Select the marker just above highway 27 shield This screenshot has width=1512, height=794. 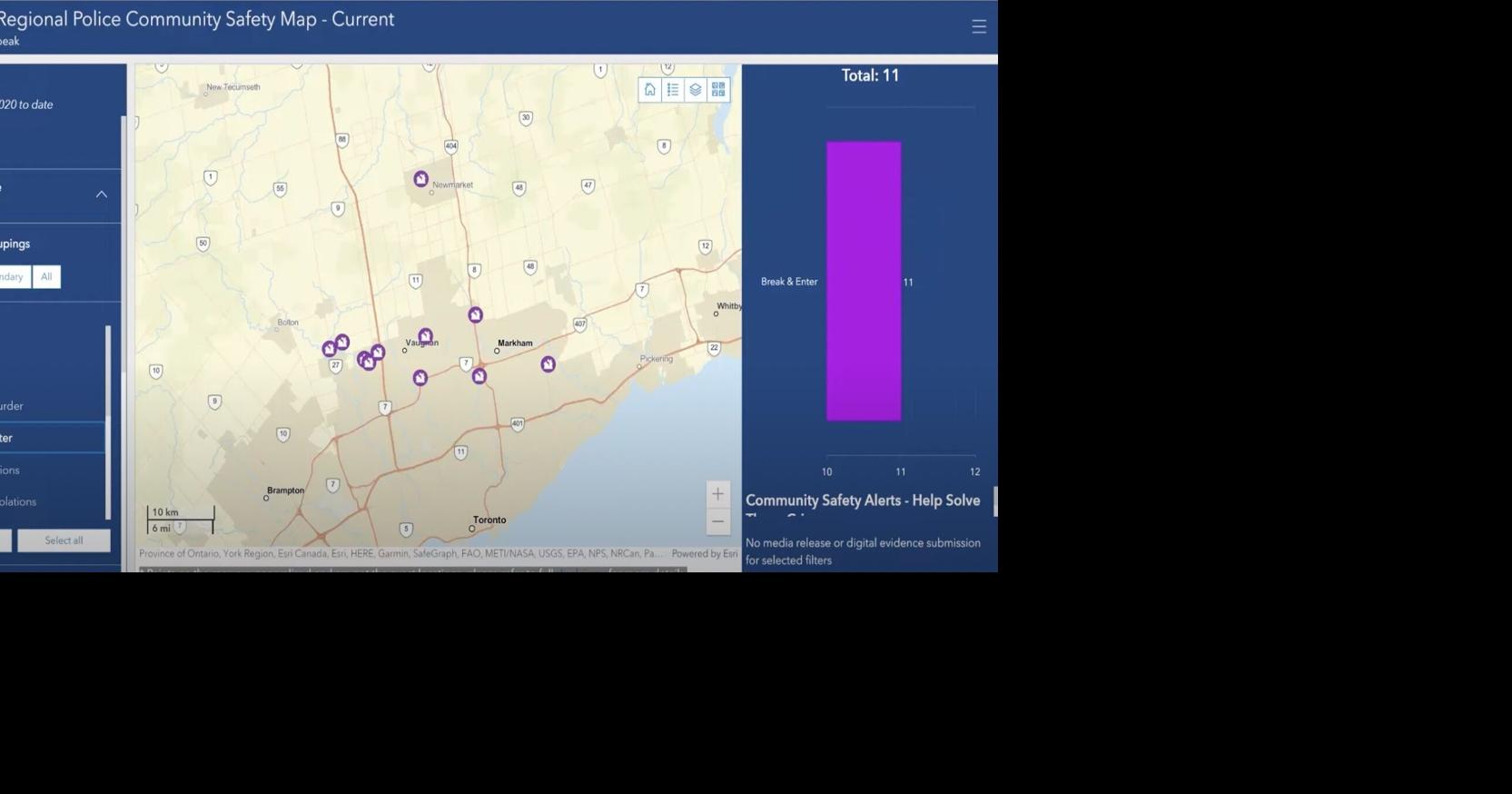(x=341, y=342)
